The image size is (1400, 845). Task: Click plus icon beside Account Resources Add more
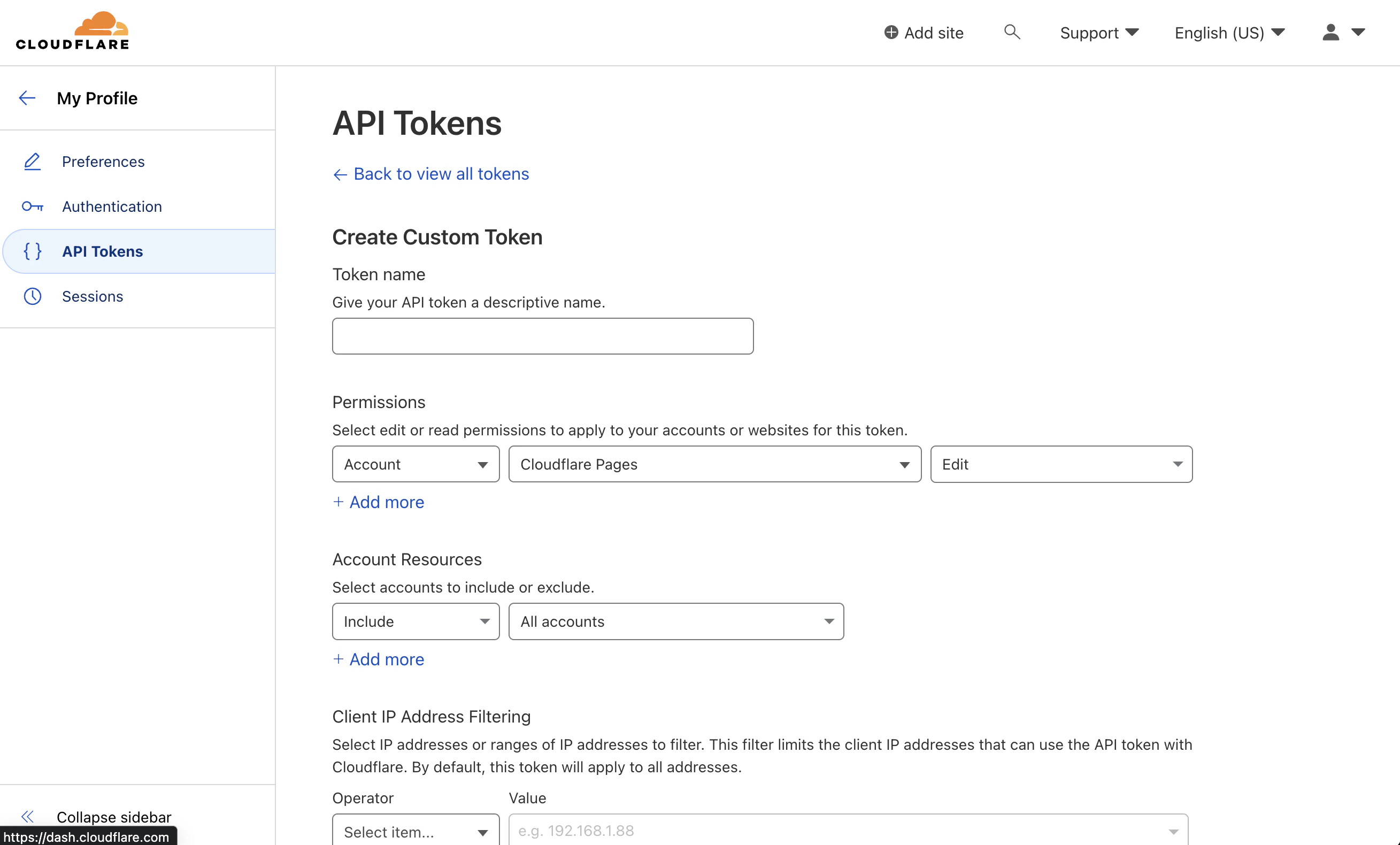pos(338,658)
